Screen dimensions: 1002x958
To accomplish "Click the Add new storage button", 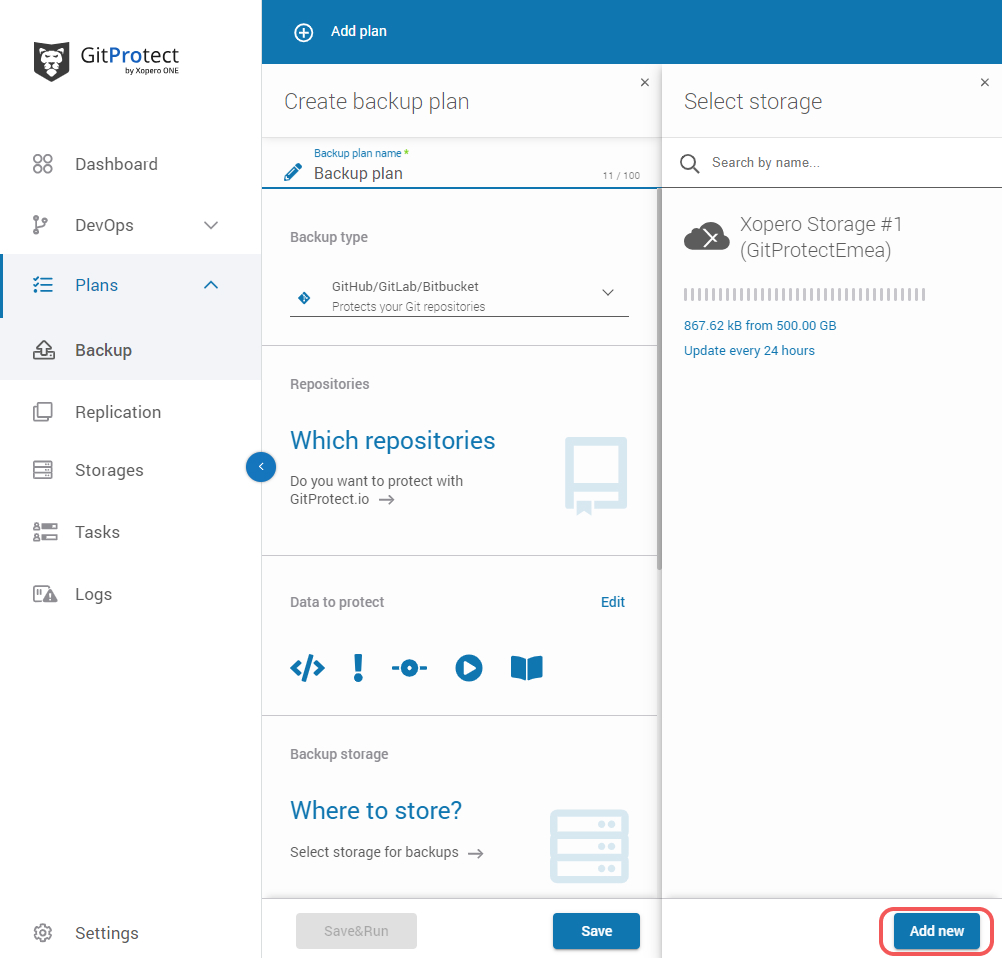I will pos(936,931).
